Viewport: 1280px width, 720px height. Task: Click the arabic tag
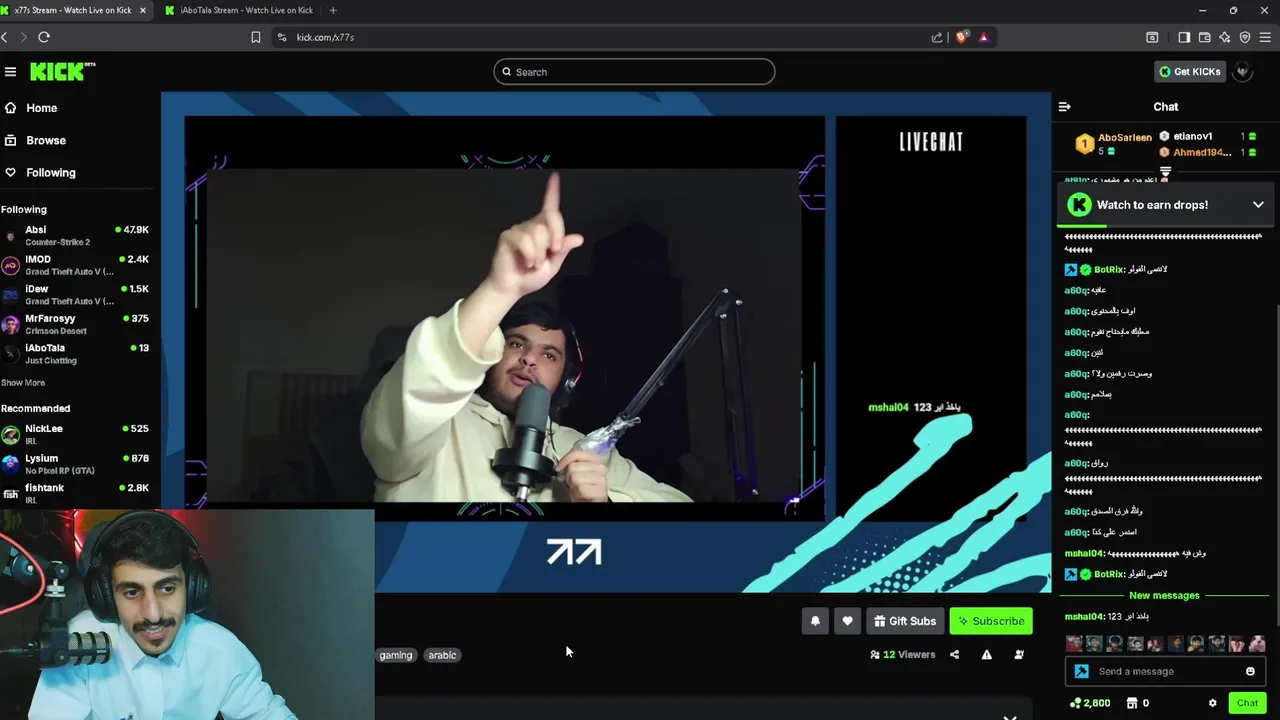(442, 655)
